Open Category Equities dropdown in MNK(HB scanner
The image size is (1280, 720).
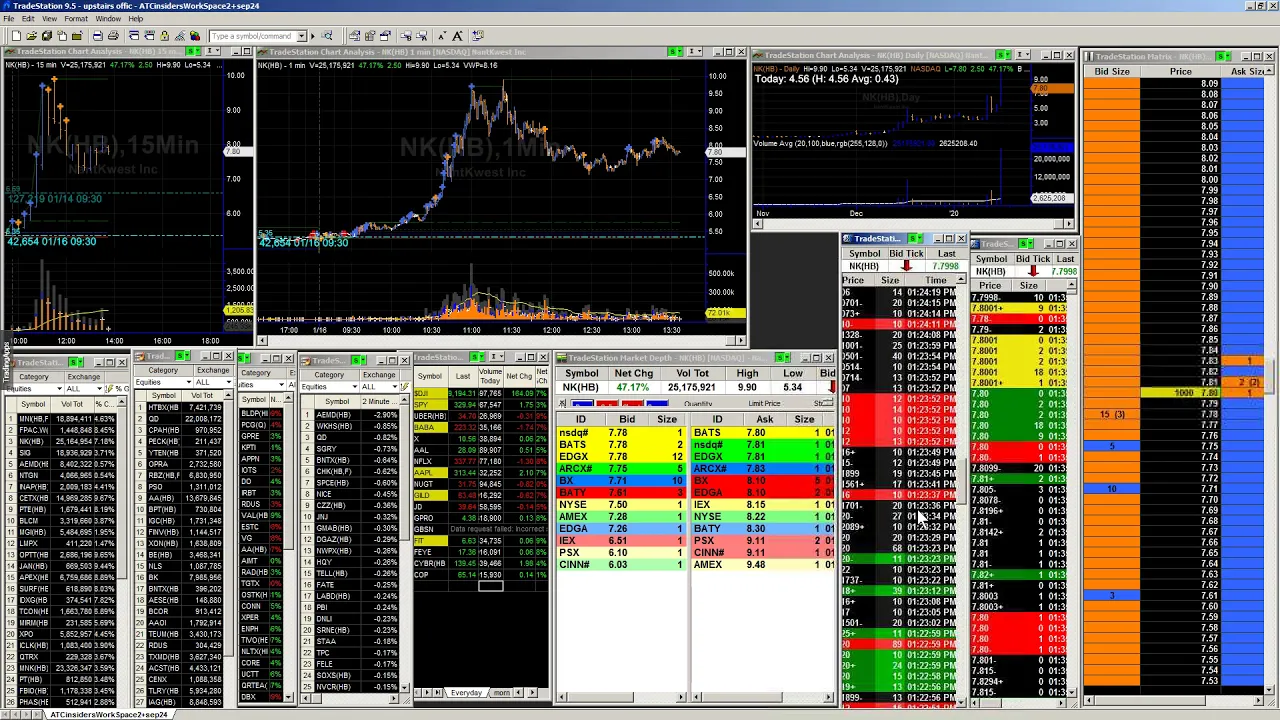point(58,388)
